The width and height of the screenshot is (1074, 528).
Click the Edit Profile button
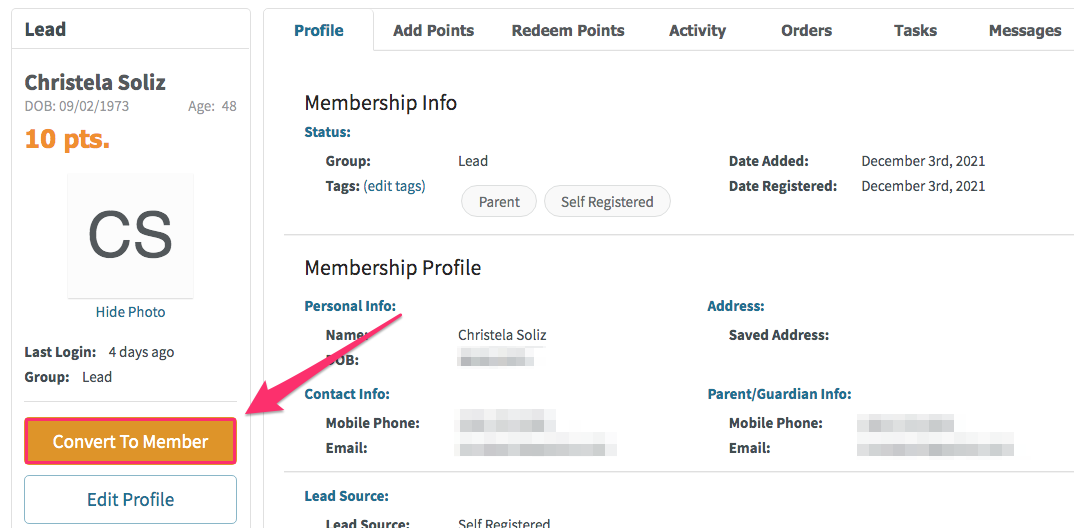pos(130,499)
